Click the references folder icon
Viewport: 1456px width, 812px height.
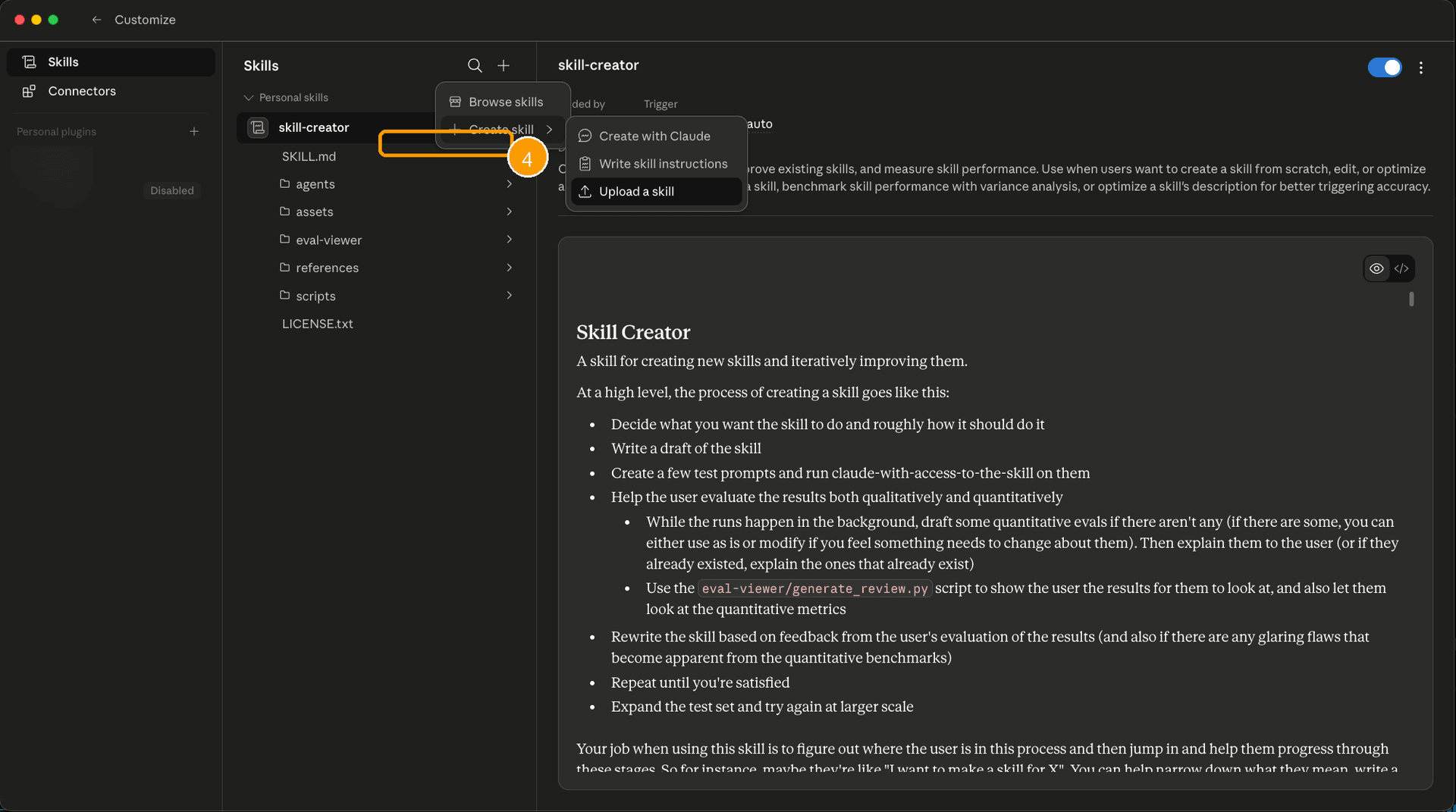pos(284,267)
